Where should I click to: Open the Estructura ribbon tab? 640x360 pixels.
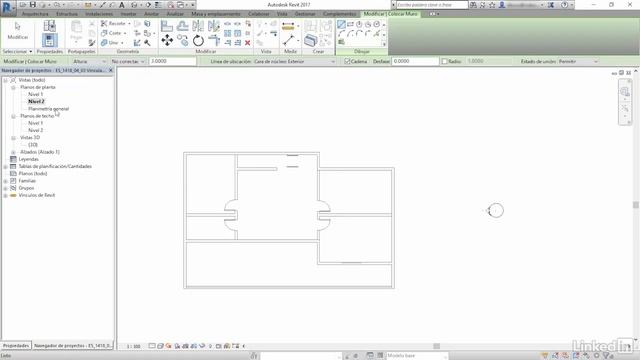tap(67, 14)
